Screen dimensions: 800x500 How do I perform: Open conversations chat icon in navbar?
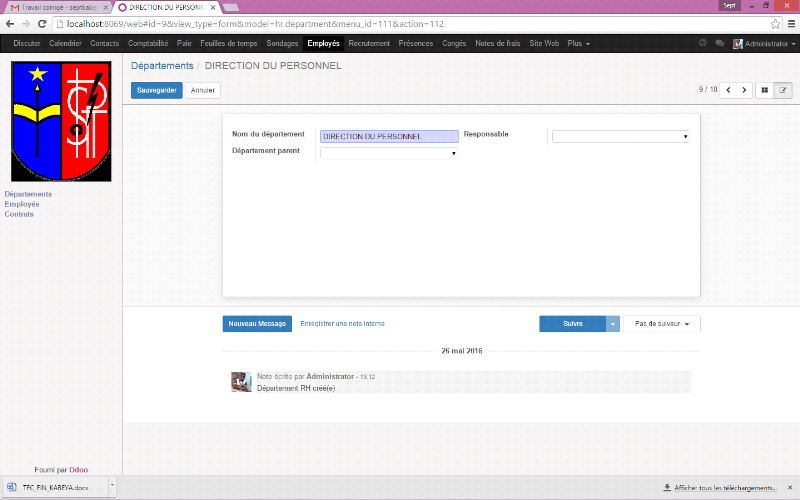pos(719,43)
